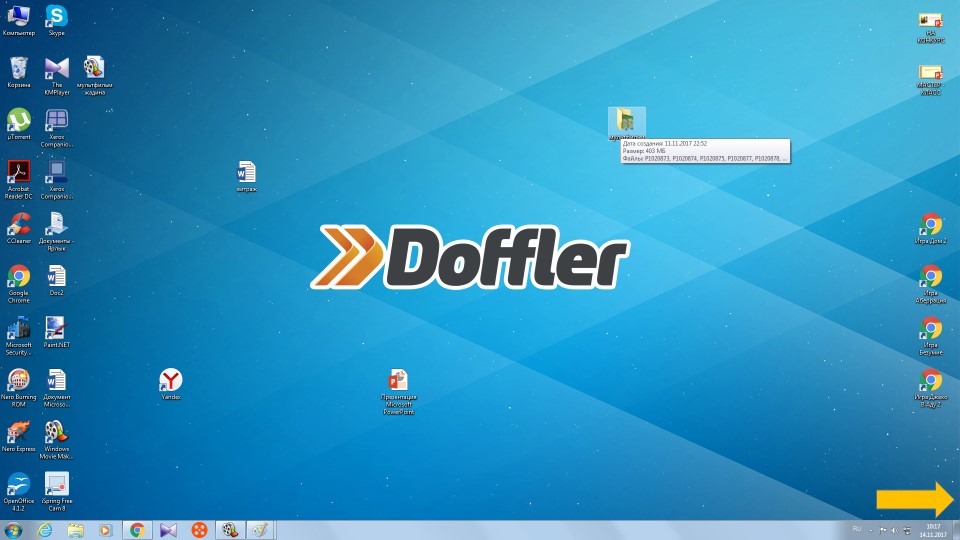Open Acrobat Reader DC shortcut

[x=18, y=179]
